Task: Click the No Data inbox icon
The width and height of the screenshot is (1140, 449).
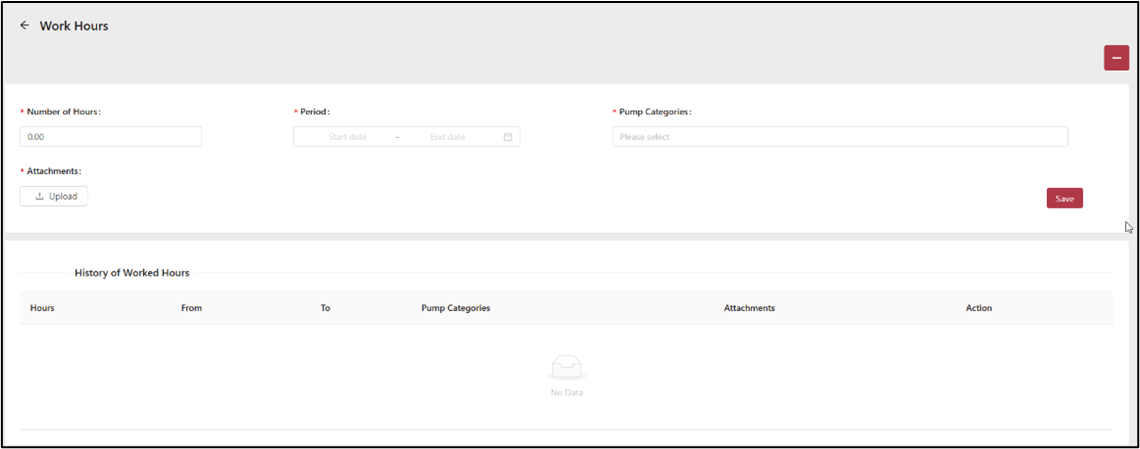Action: 566,368
